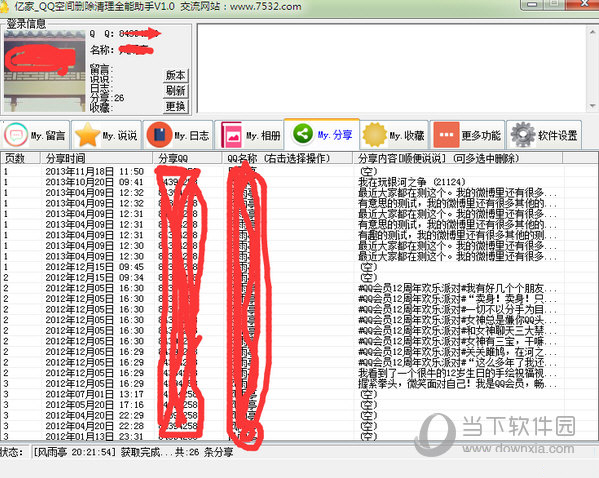This screenshot has width=599, height=478.
Task: Select share content 一切不以分手为目
Action: tap(457, 309)
